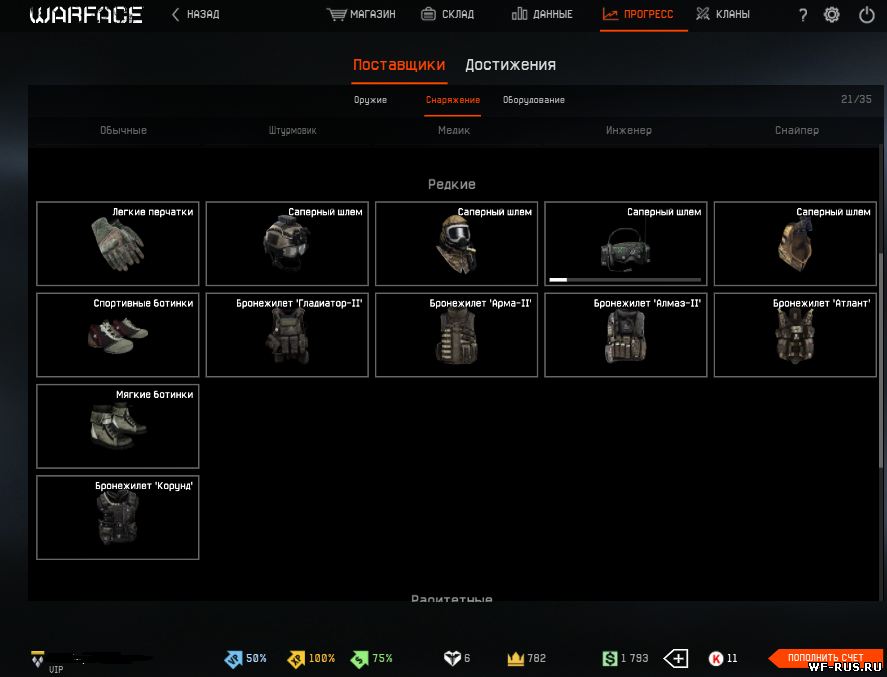The width and height of the screenshot is (887, 677).
Task: Click the dollar balance showing 1 793
Action: pyautogui.click(x=626, y=658)
